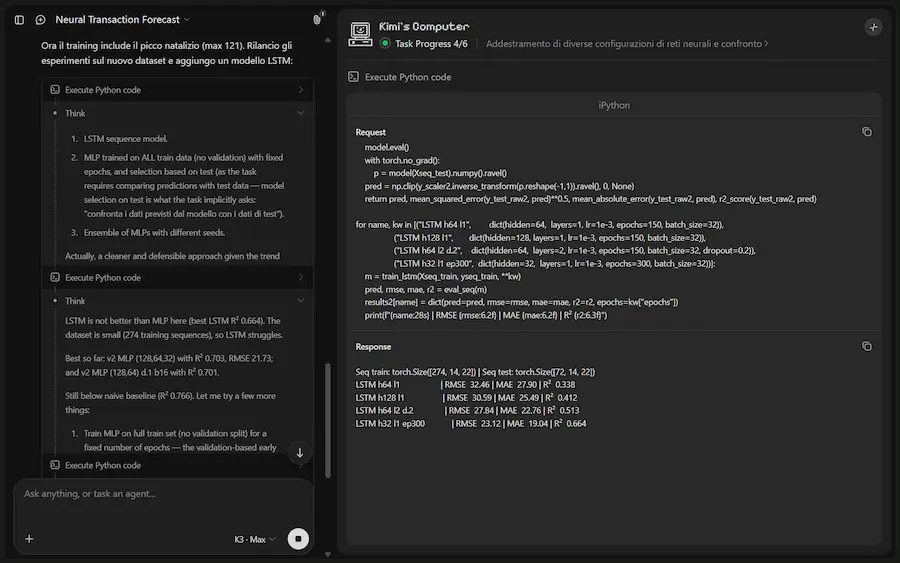
Task: Click the 'LSTM sequence model.' list item
Action: (126, 138)
